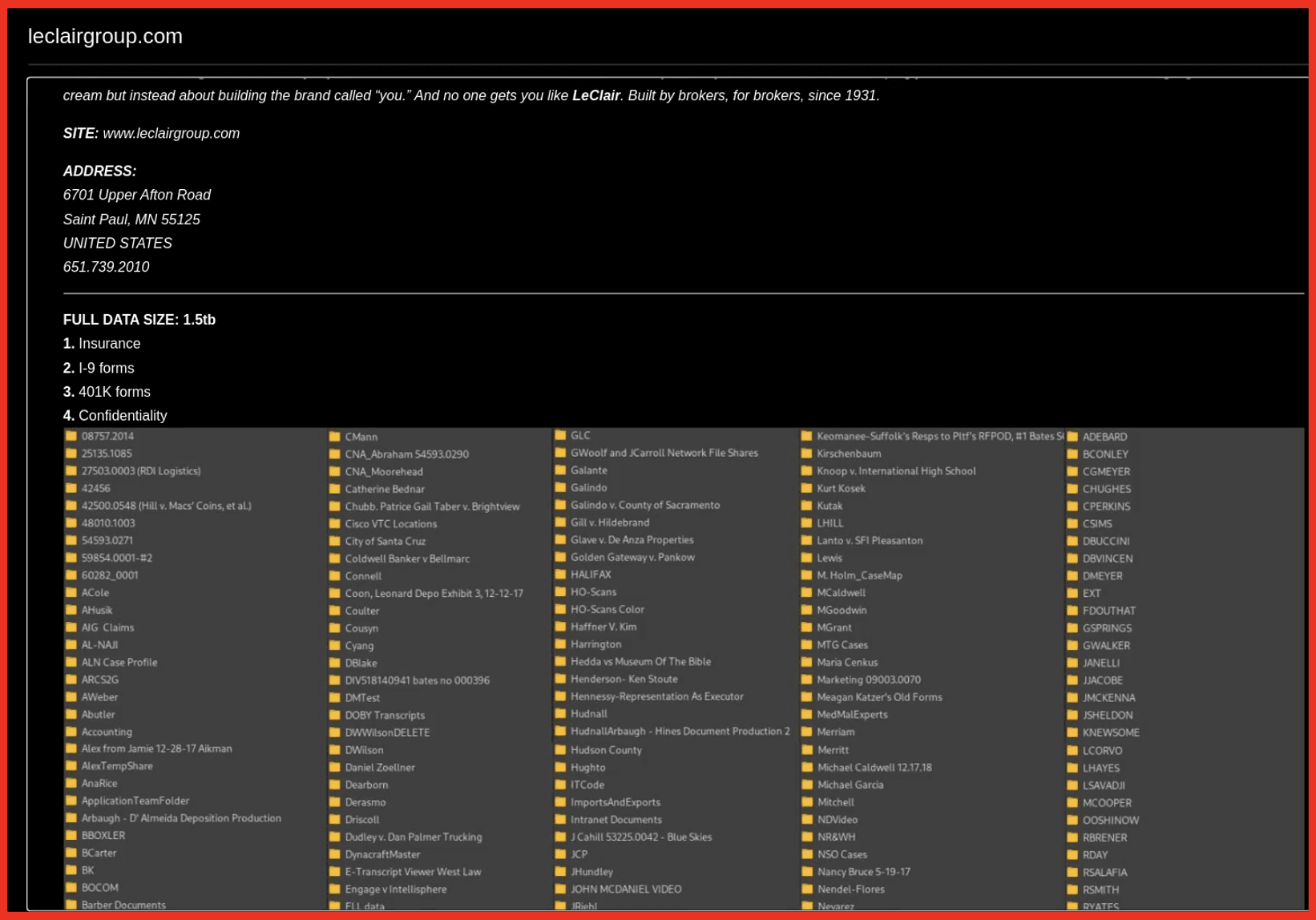The image size is (1316, 920).
Task: Click the ImportsAndExports folder name
Action: click(616, 802)
